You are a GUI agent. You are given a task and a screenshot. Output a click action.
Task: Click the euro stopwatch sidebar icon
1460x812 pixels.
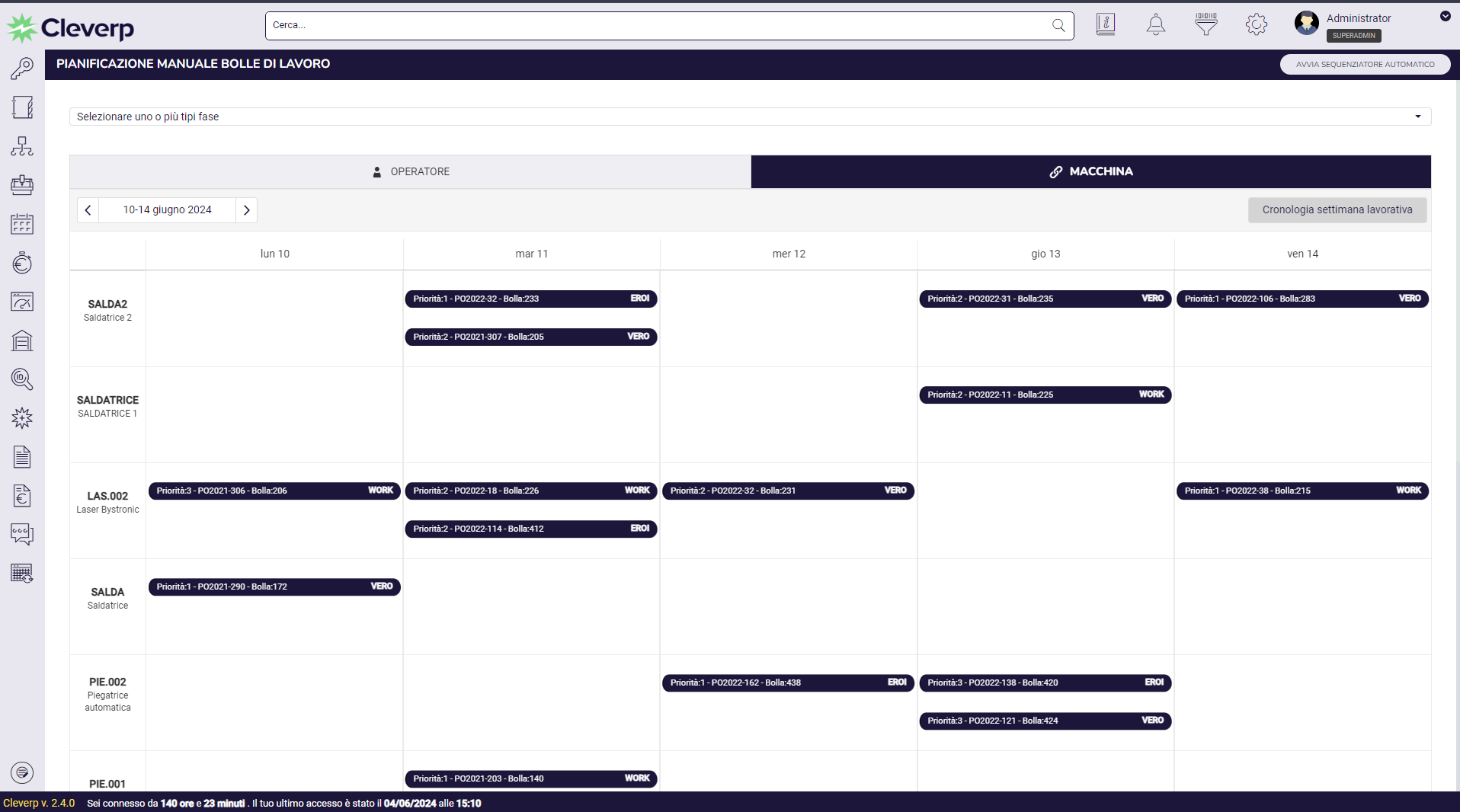(x=22, y=263)
